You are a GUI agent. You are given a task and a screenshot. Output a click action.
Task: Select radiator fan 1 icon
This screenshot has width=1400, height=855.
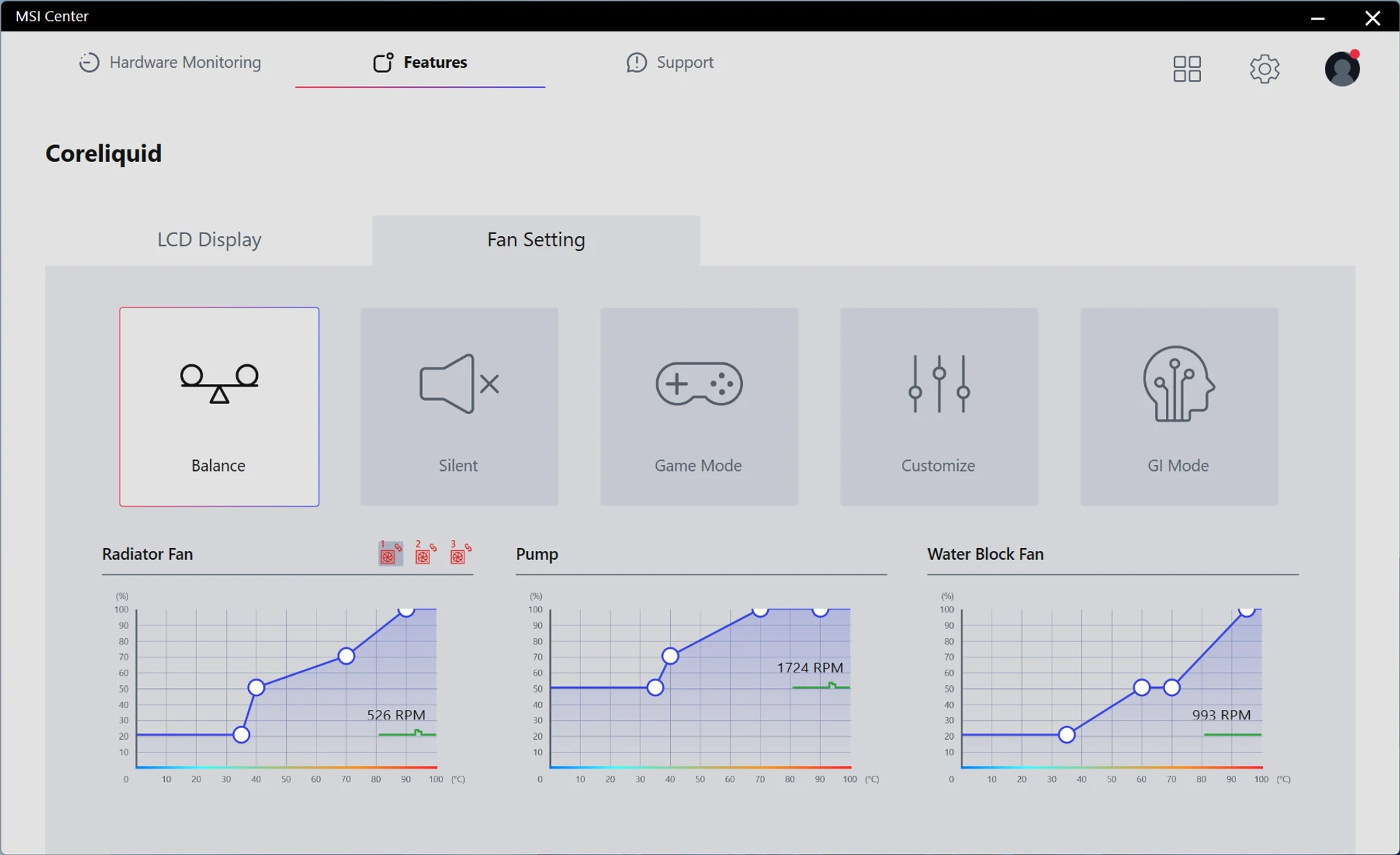point(390,553)
